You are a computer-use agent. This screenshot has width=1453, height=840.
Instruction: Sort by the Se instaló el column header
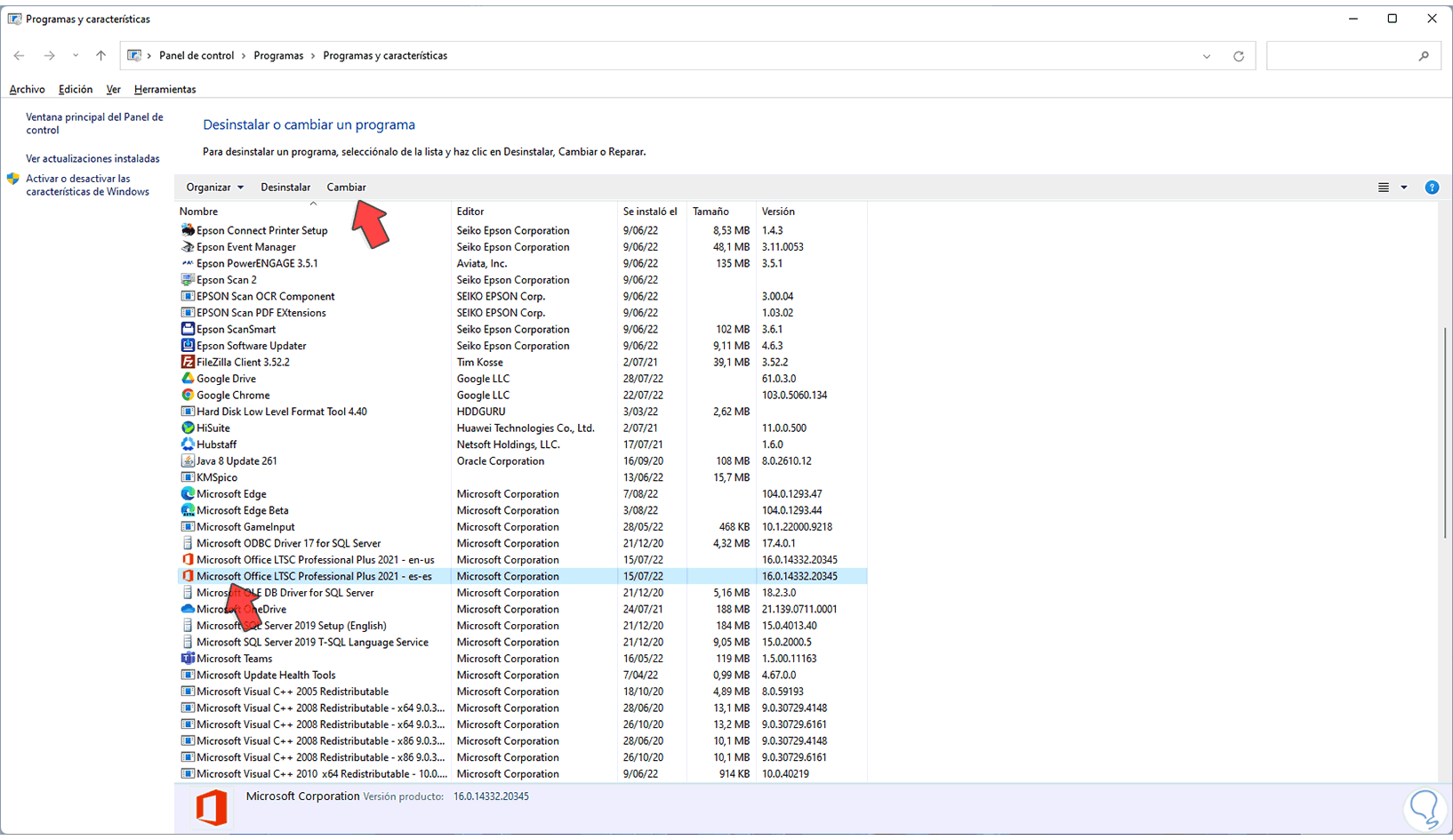point(652,212)
